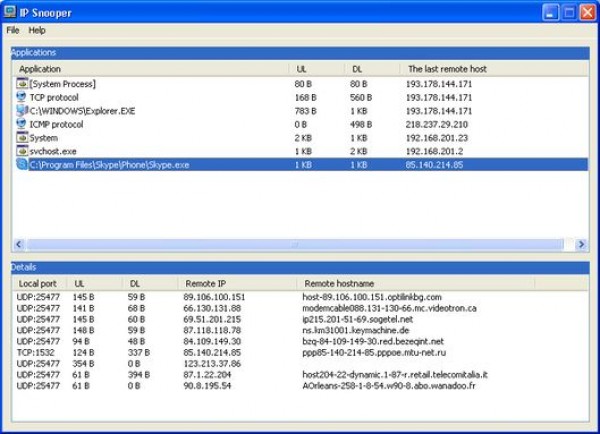Click the 354 B upload value
The image size is (600, 434).
click(83, 364)
